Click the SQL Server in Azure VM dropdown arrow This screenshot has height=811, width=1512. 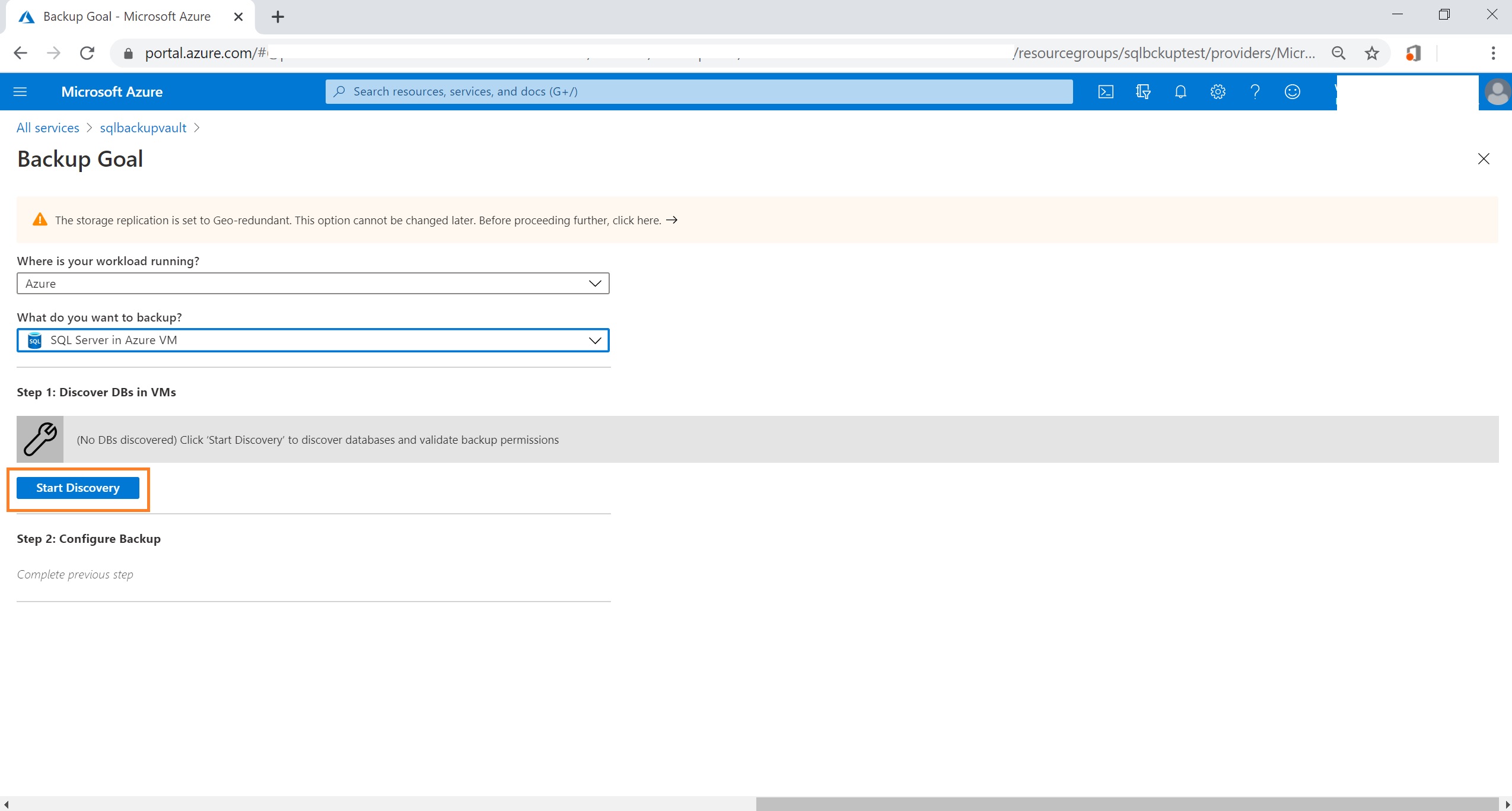[x=595, y=340]
